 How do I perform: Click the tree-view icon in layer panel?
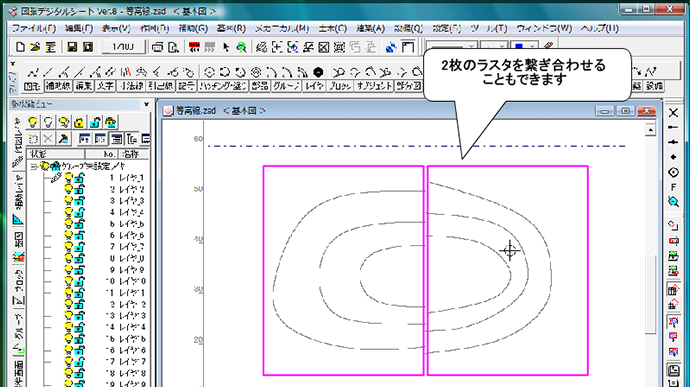pos(132,139)
